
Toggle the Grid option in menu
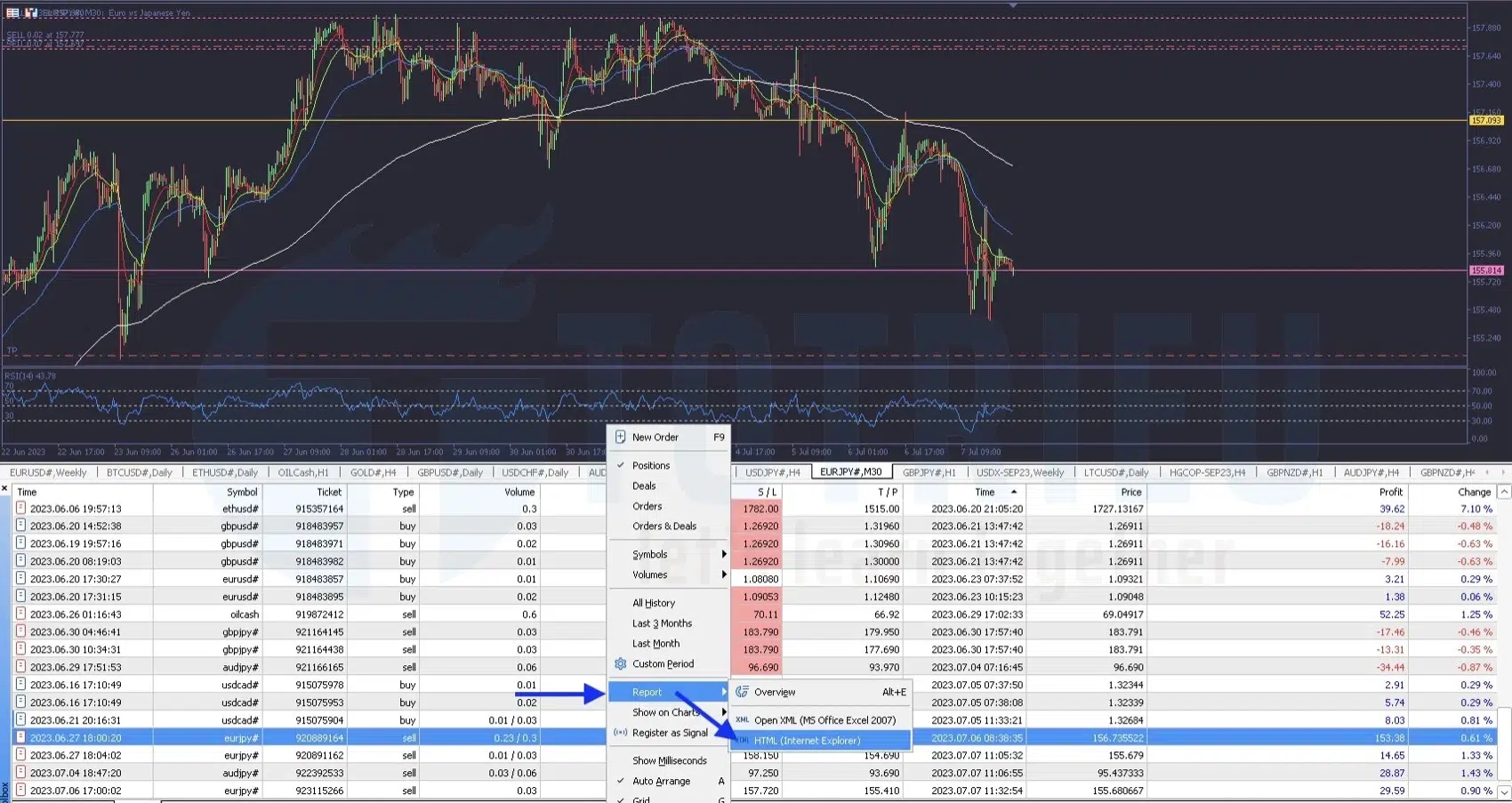[641, 799]
